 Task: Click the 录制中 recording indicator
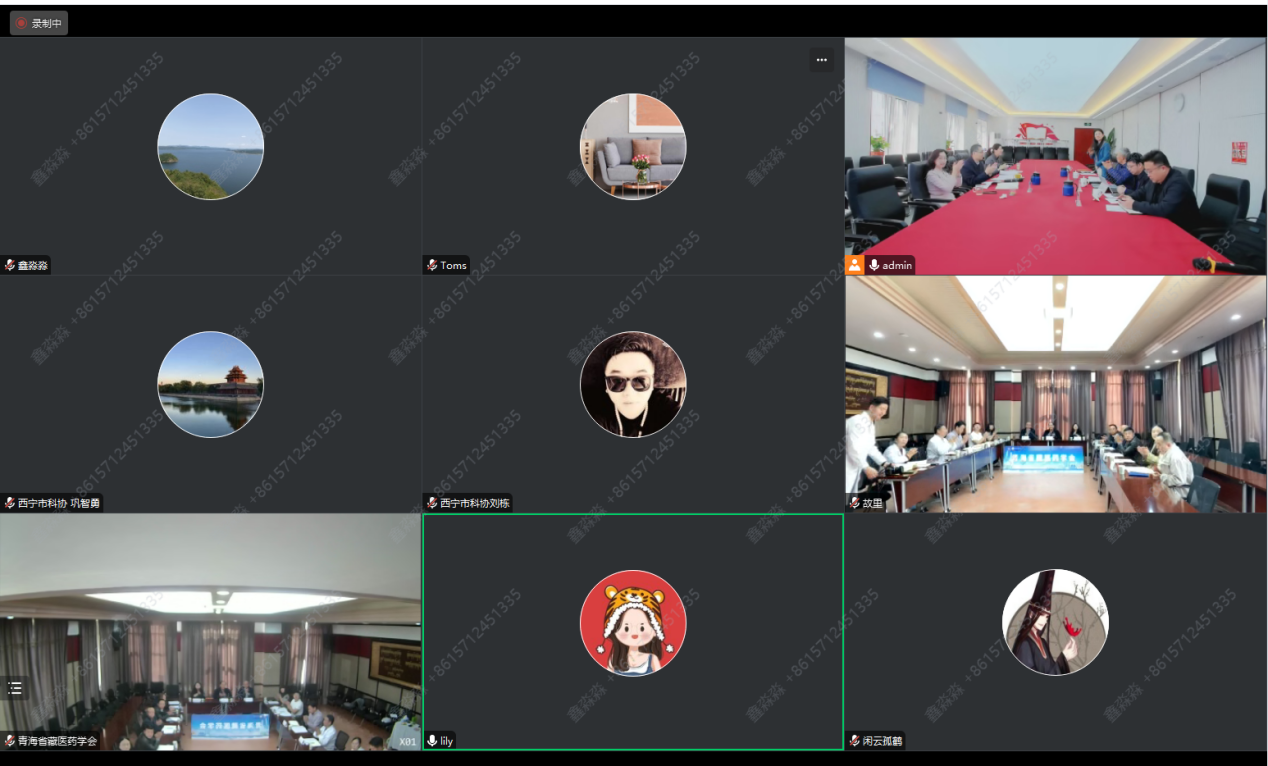tap(39, 23)
